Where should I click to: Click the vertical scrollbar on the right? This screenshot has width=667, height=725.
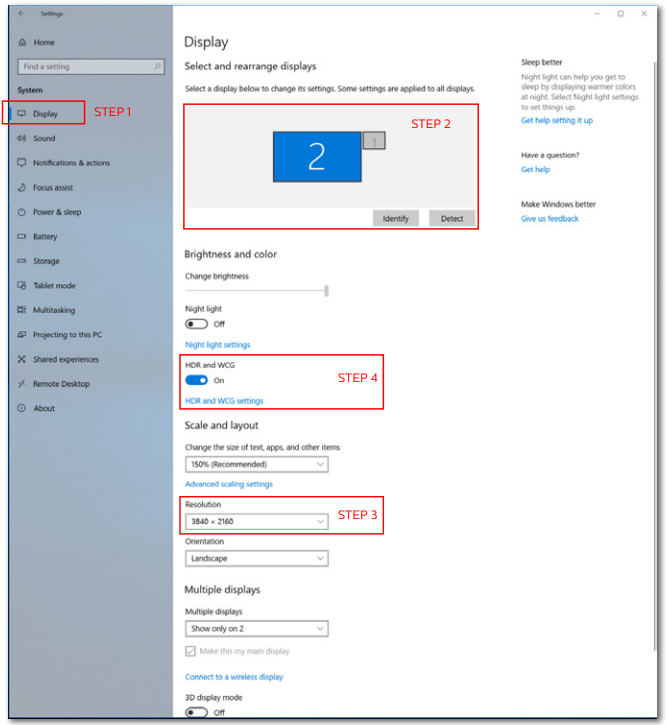click(654, 356)
